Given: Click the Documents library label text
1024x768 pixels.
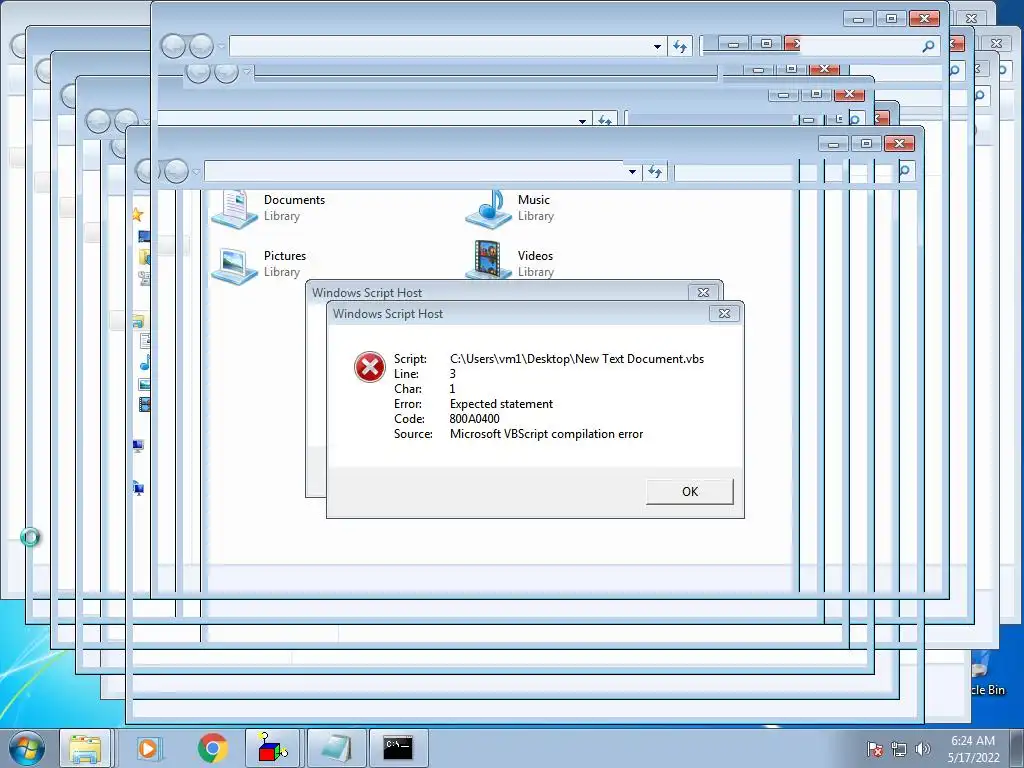Looking at the screenshot, I should (294, 200).
